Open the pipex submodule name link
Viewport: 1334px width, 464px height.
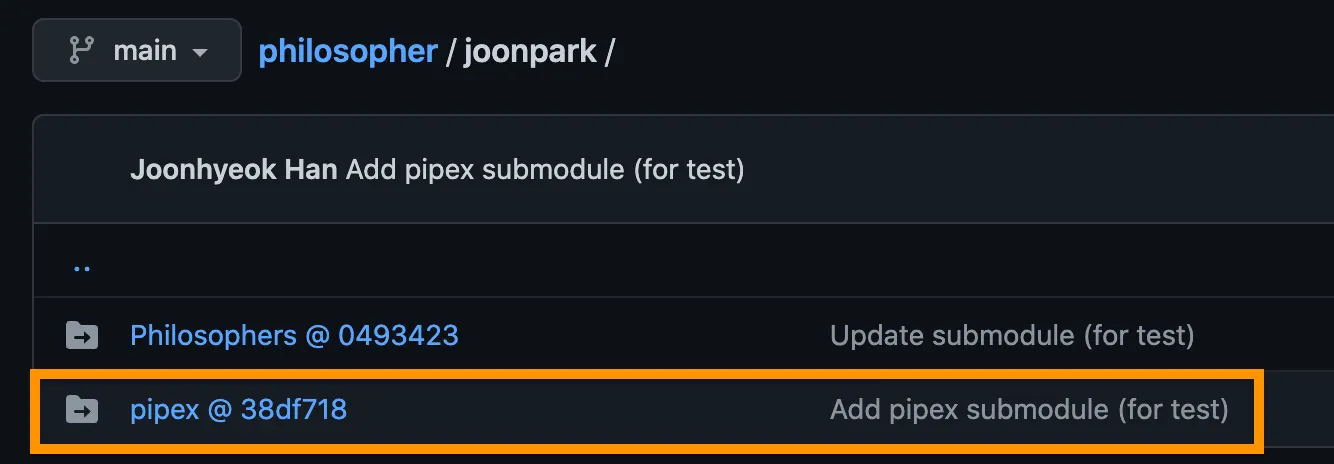coord(165,409)
